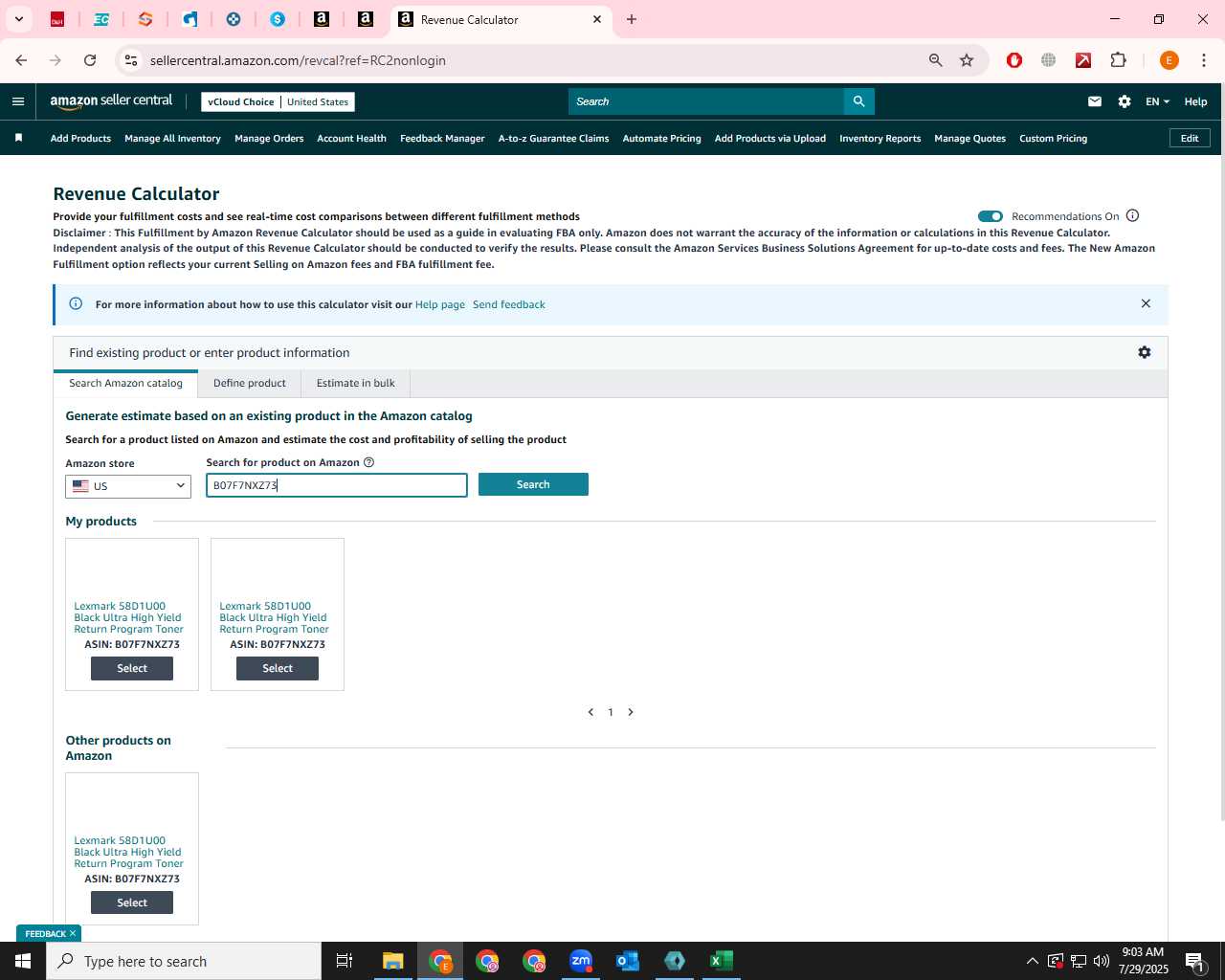1225x980 pixels.
Task: Switch to the Define product tab
Action: click(x=250, y=383)
